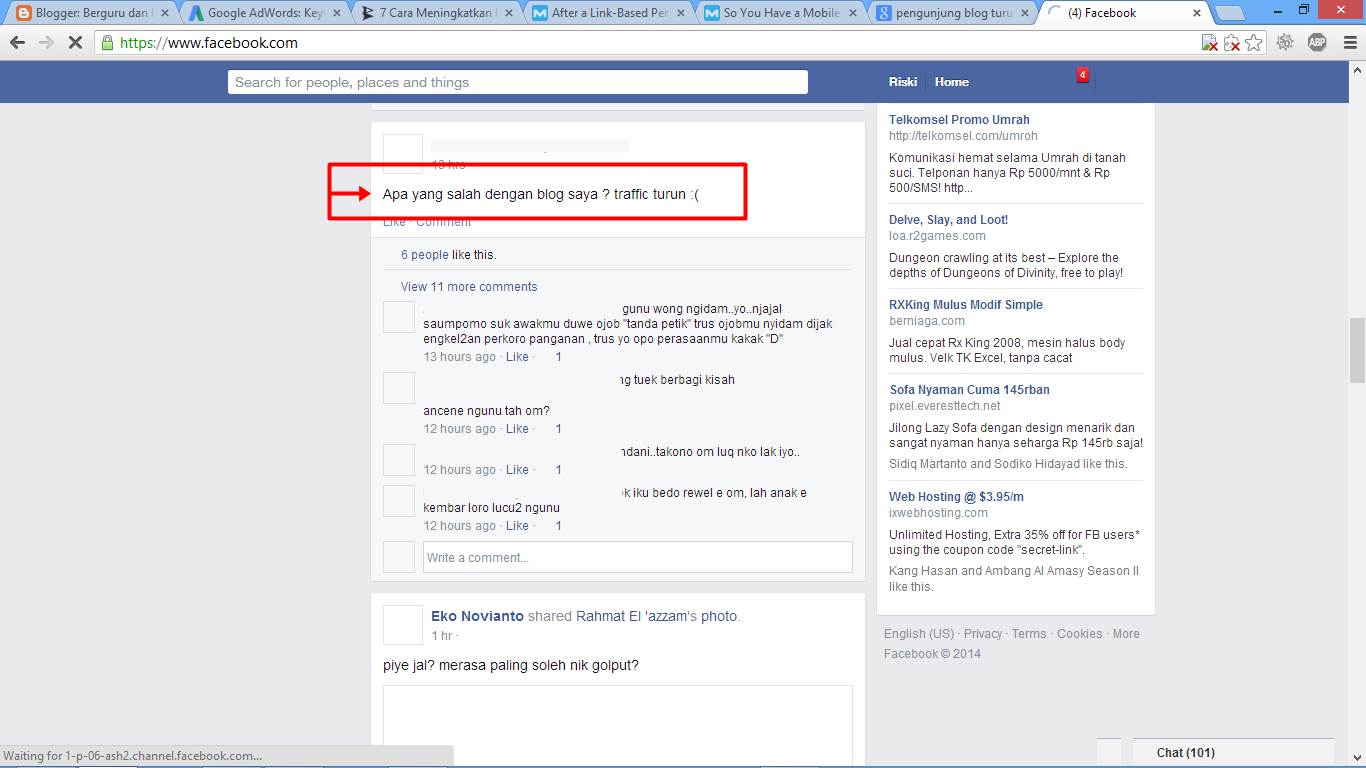Close the So You Have a Mobile tab
The height and width of the screenshot is (768, 1366).
tap(854, 13)
